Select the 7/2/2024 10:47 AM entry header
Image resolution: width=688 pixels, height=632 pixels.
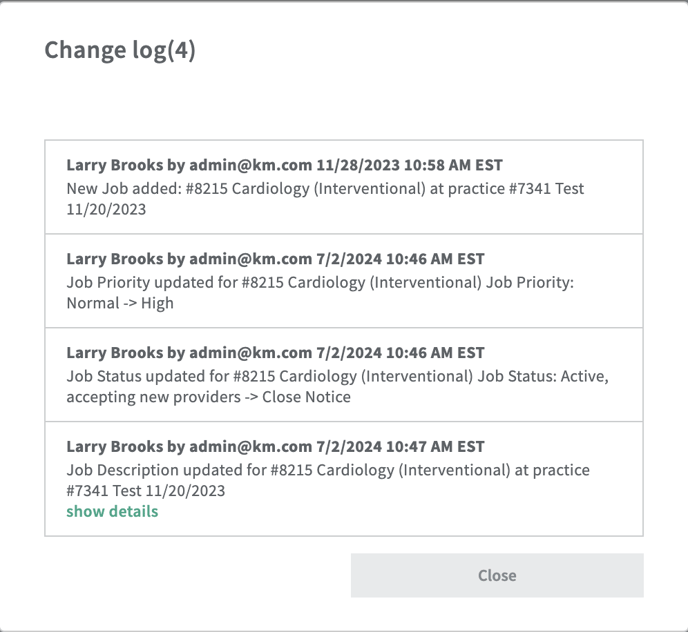tap(275, 447)
